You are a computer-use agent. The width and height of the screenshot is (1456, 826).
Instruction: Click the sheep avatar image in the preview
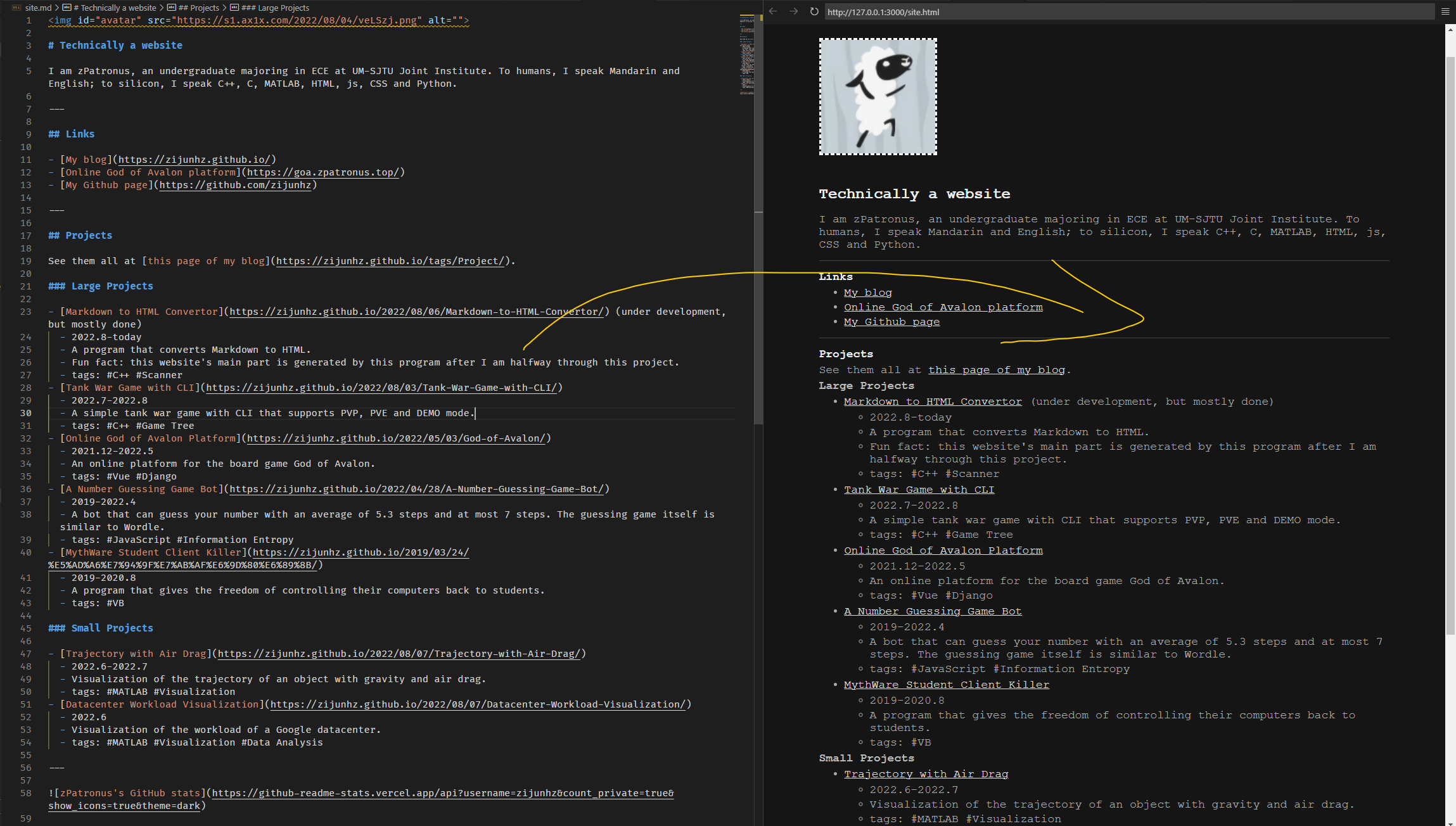tap(878, 96)
